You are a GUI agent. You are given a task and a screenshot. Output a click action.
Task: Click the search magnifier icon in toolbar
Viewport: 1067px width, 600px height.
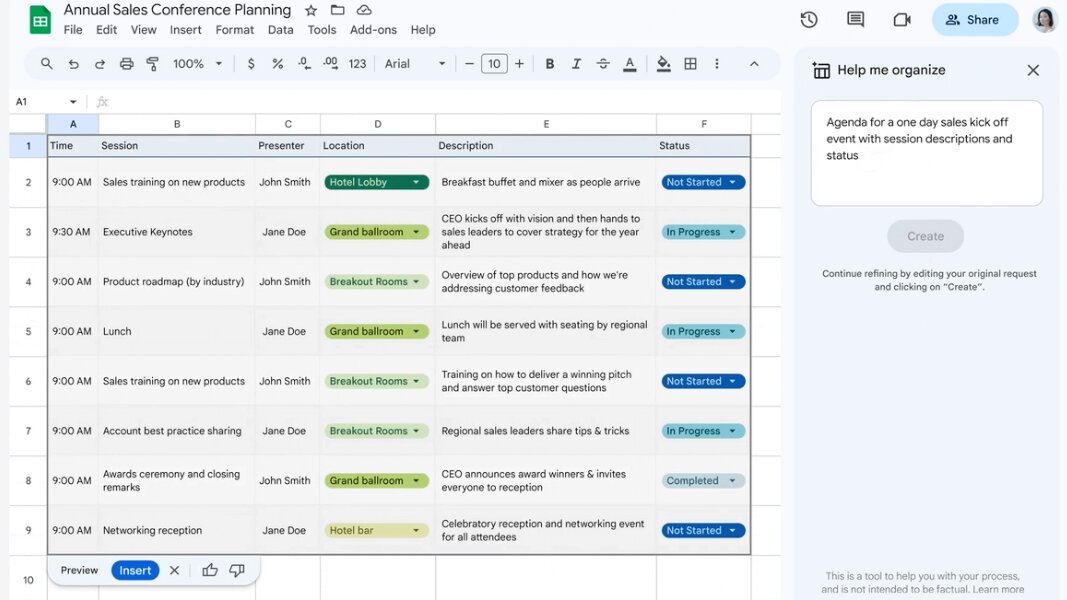point(47,64)
